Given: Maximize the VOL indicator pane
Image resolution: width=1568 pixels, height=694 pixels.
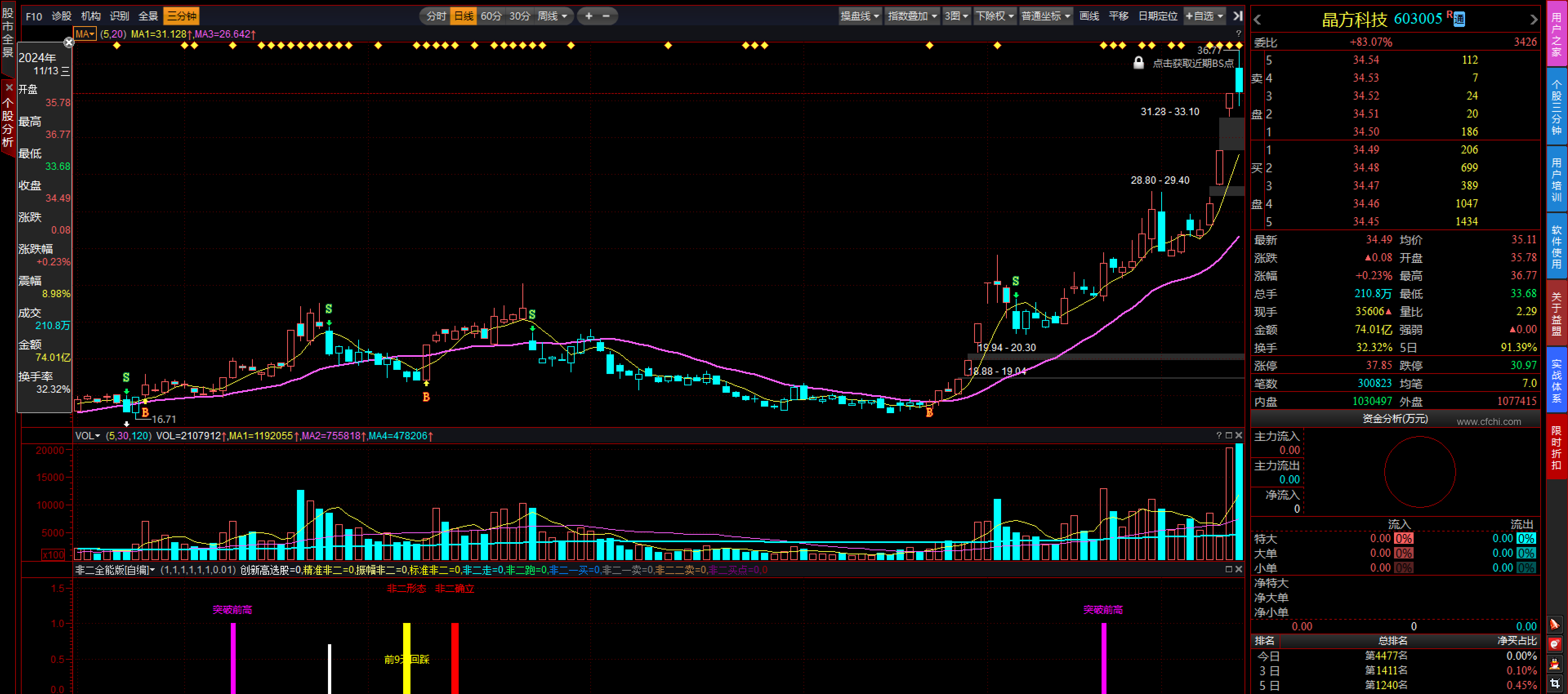Looking at the screenshot, I should click(x=1228, y=436).
